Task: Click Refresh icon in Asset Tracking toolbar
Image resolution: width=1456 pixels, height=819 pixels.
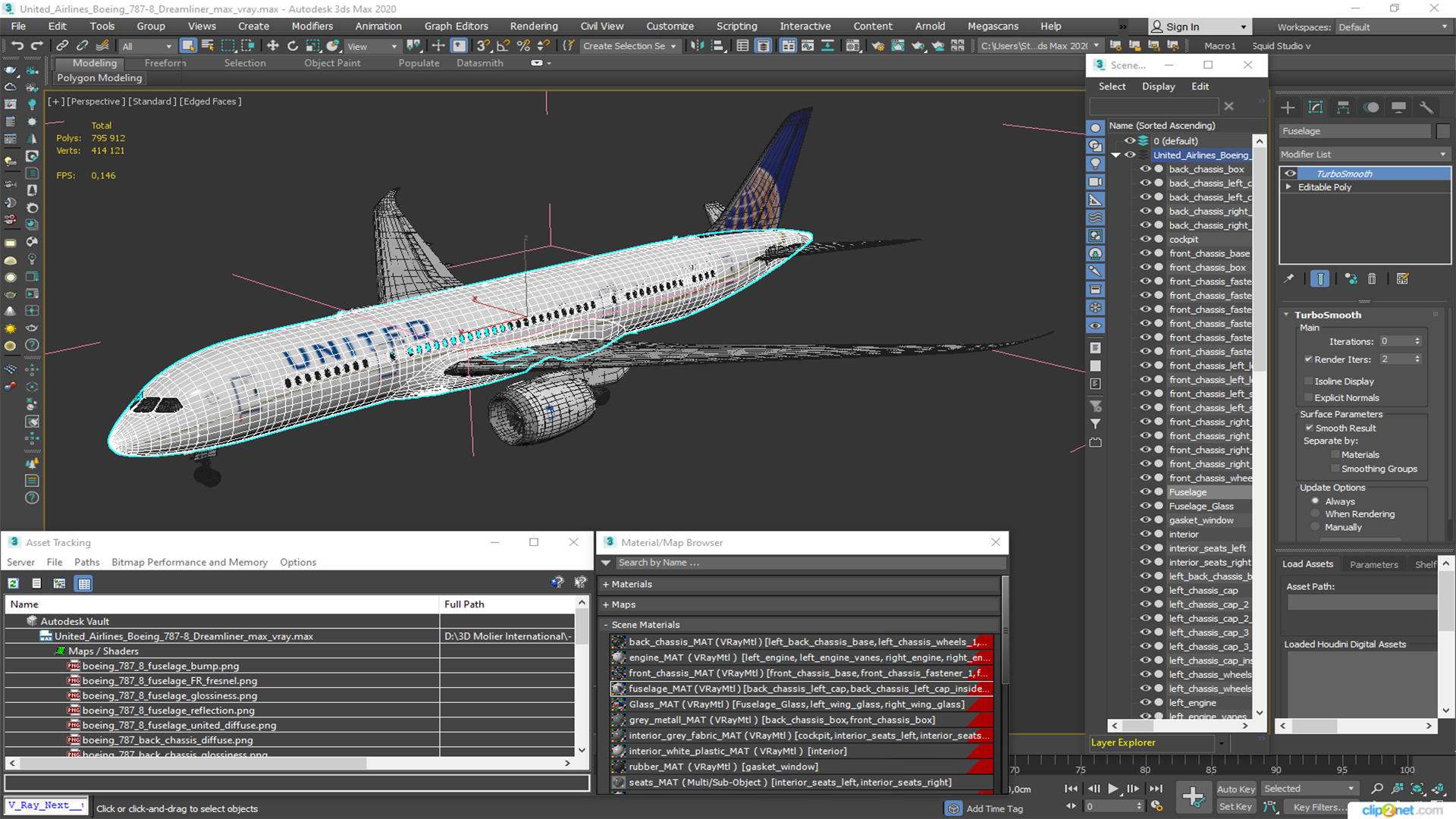Action: 14,583
